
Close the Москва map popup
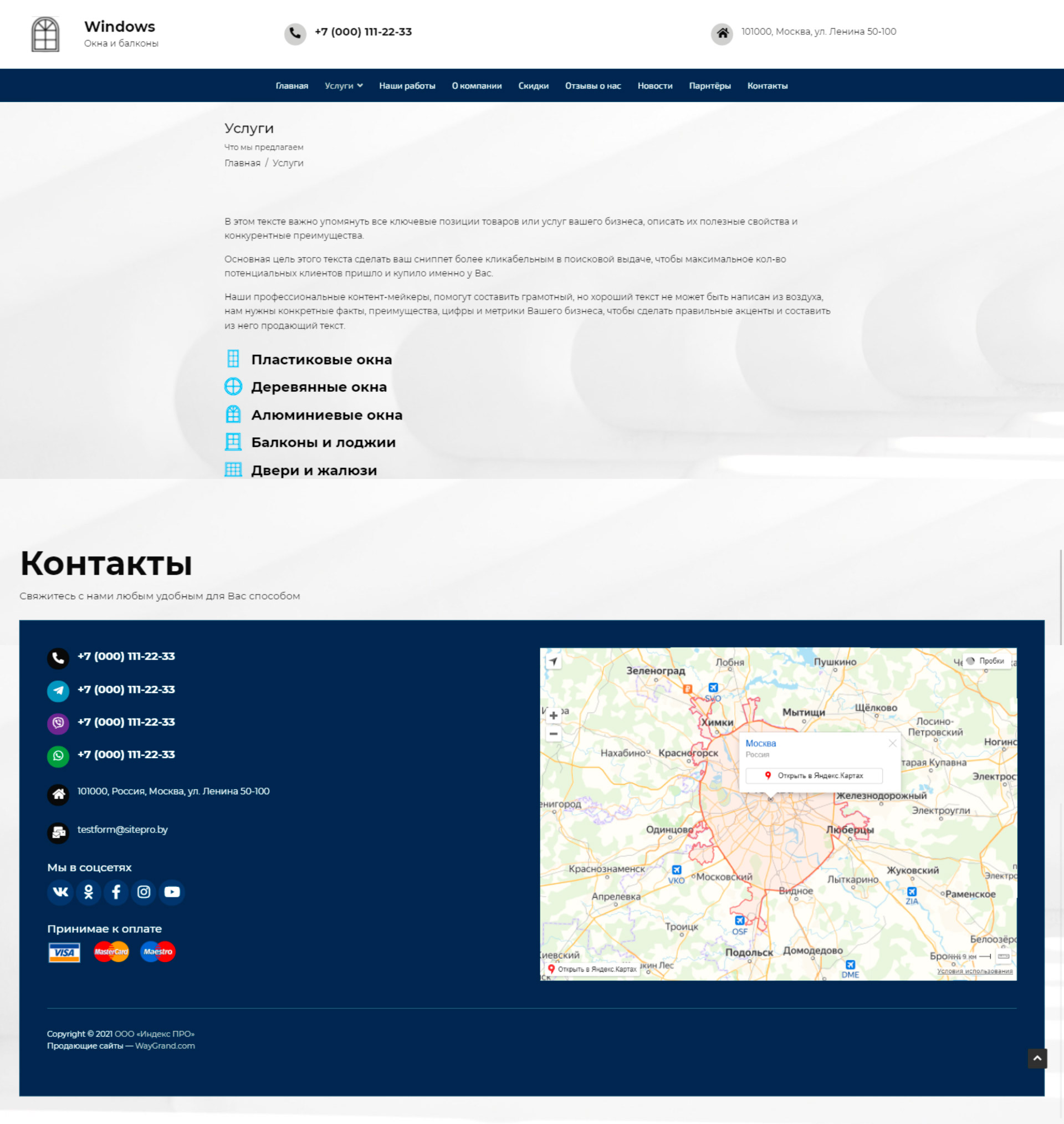[892, 743]
